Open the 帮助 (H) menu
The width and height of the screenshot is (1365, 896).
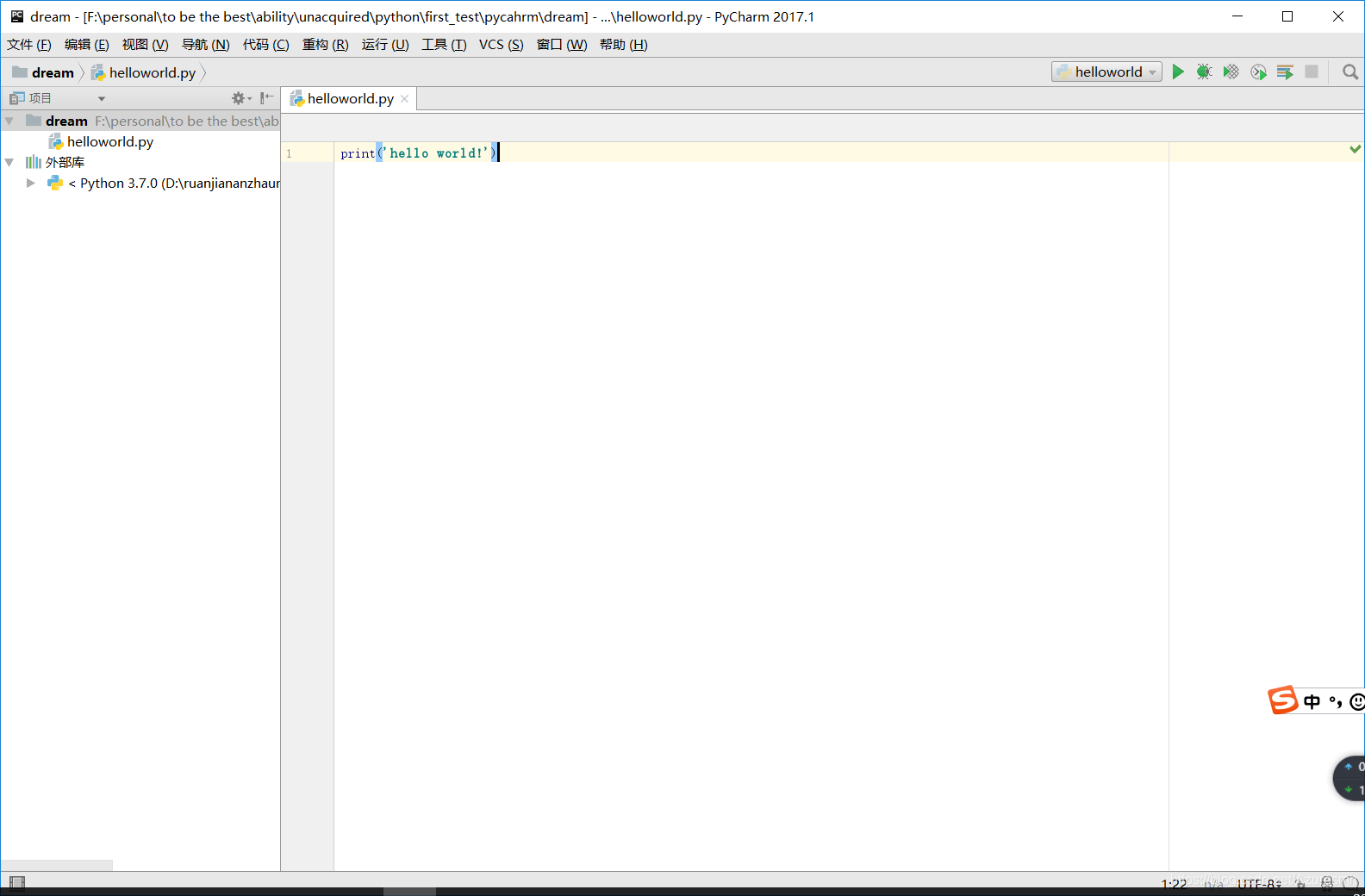pos(624,45)
